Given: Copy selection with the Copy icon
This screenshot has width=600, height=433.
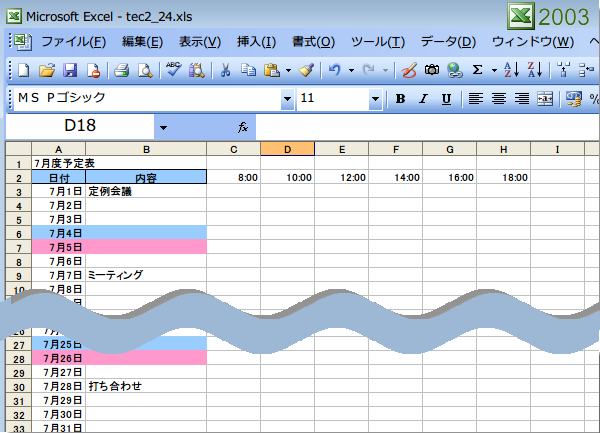Looking at the screenshot, I should coord(248,70).
